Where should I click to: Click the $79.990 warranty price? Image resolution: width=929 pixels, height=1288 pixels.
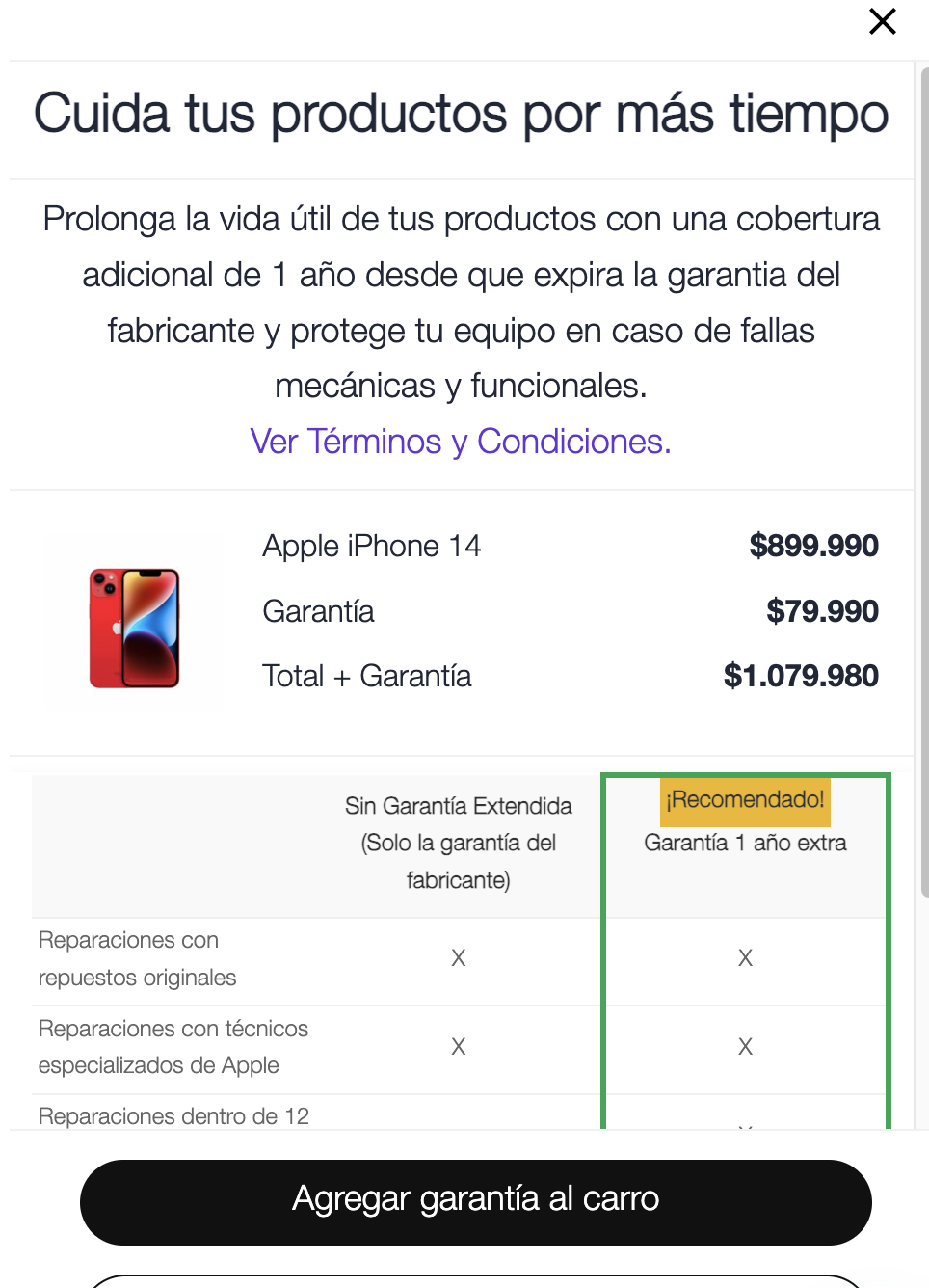[822, 611]
